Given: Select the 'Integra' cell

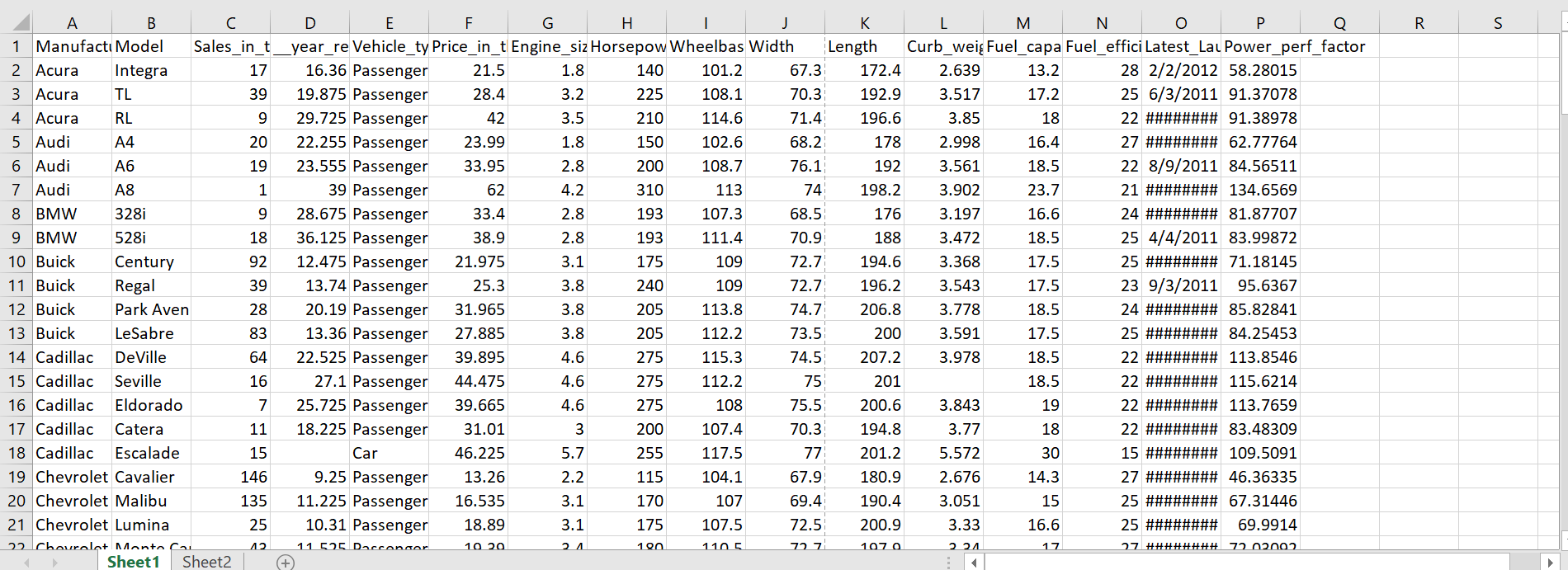Looking at the screenshot, I should tap(151, 70).
